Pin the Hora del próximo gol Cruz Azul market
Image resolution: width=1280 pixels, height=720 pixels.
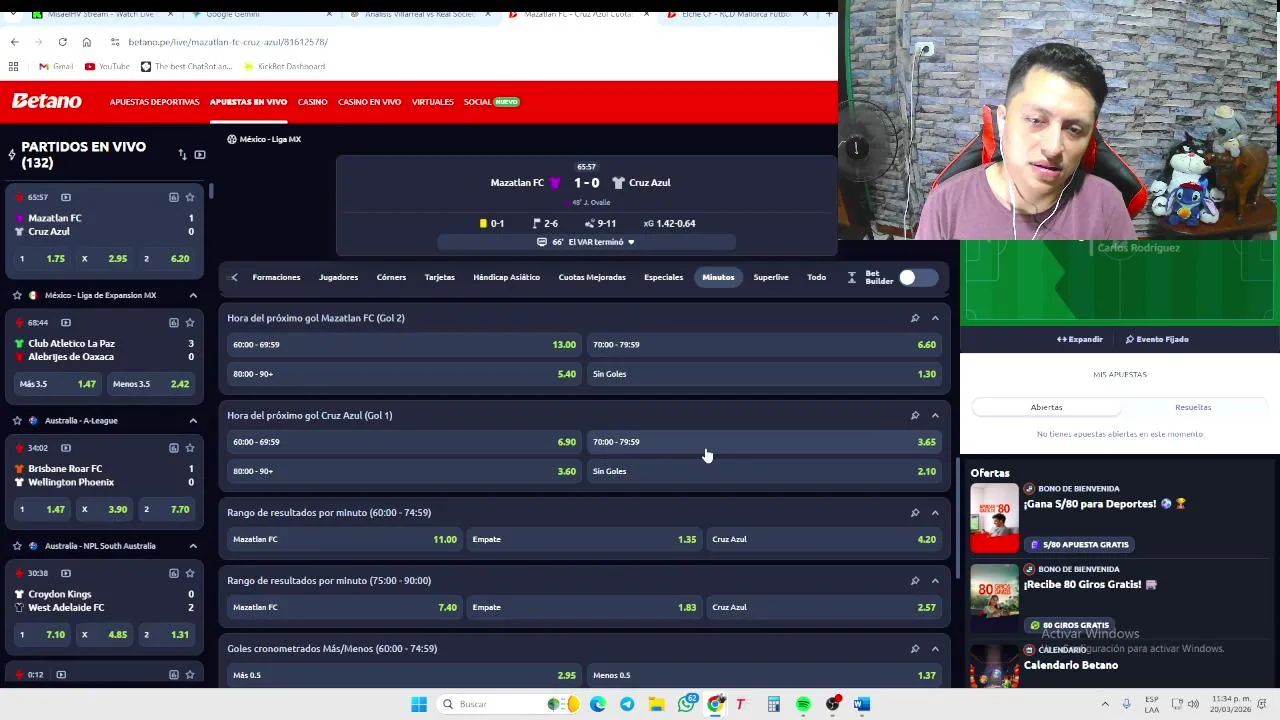tap(915, 415)
